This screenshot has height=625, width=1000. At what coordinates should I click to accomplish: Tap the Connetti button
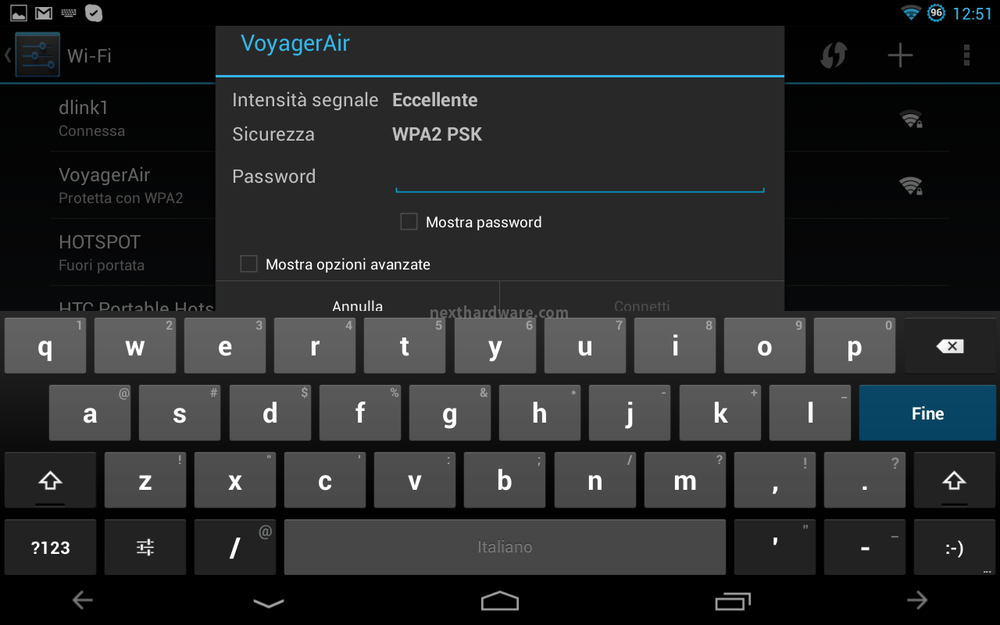642,301
